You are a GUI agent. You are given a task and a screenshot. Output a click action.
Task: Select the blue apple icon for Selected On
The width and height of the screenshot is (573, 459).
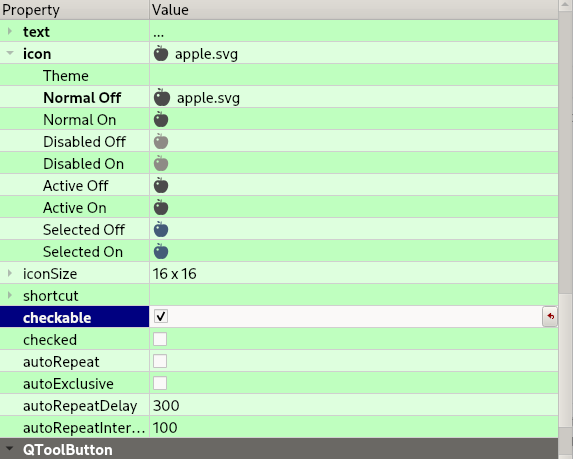[x=161, y=251]
